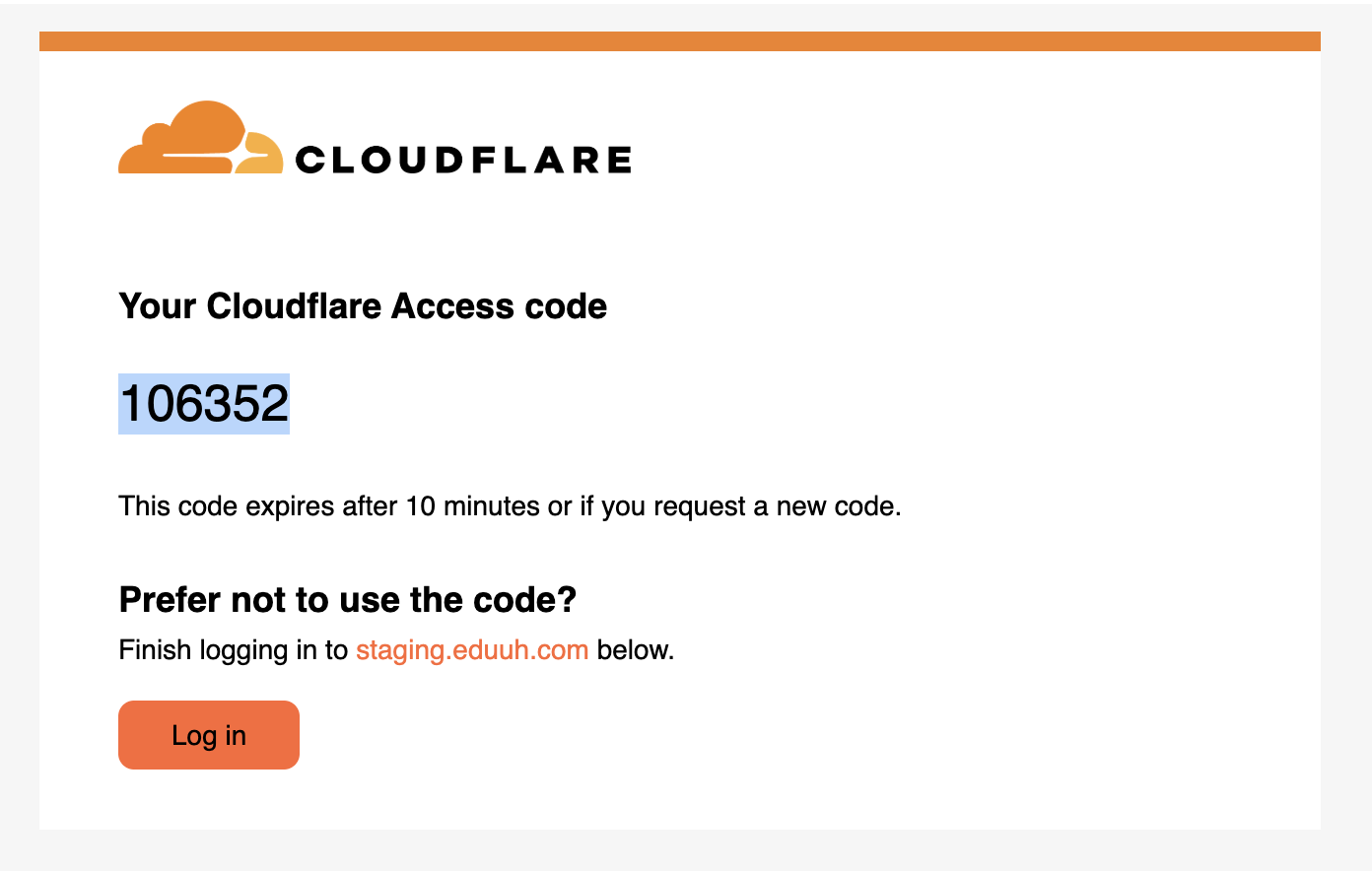This screenshot has height=871, width=1372.
Task: Click the "Your Cloudflare Access code" heading
Action: 363,306
